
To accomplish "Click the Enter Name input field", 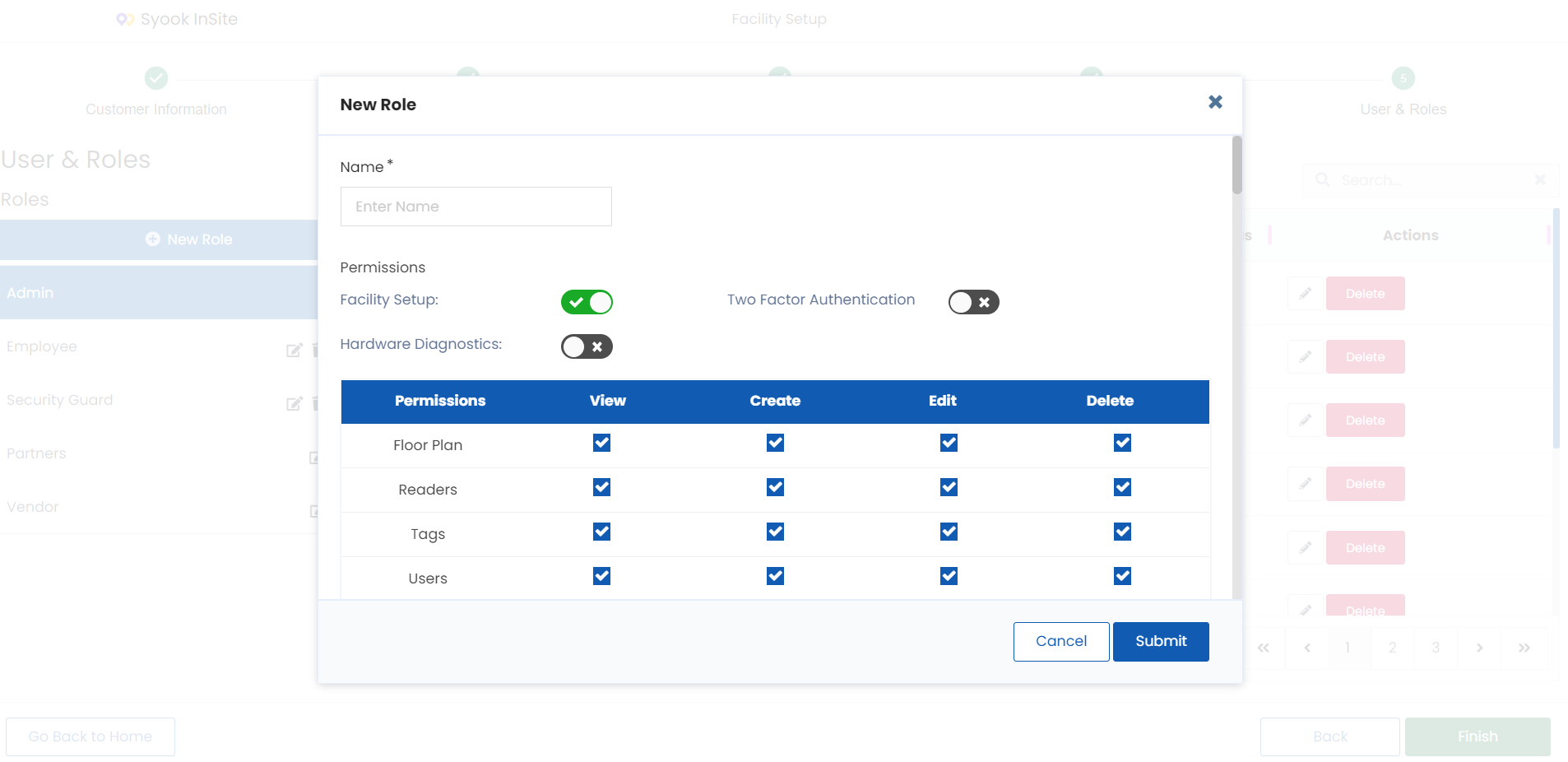I will coord(476,207).
